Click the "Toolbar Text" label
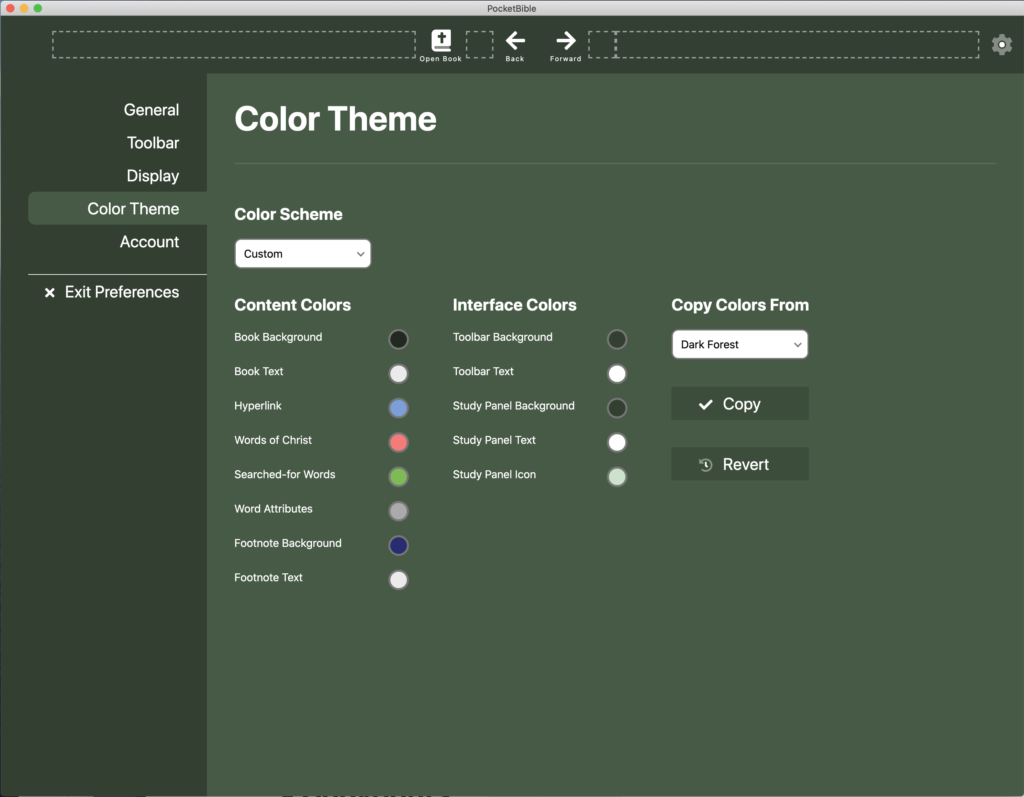1024x797 pixels. click(483, 371)
